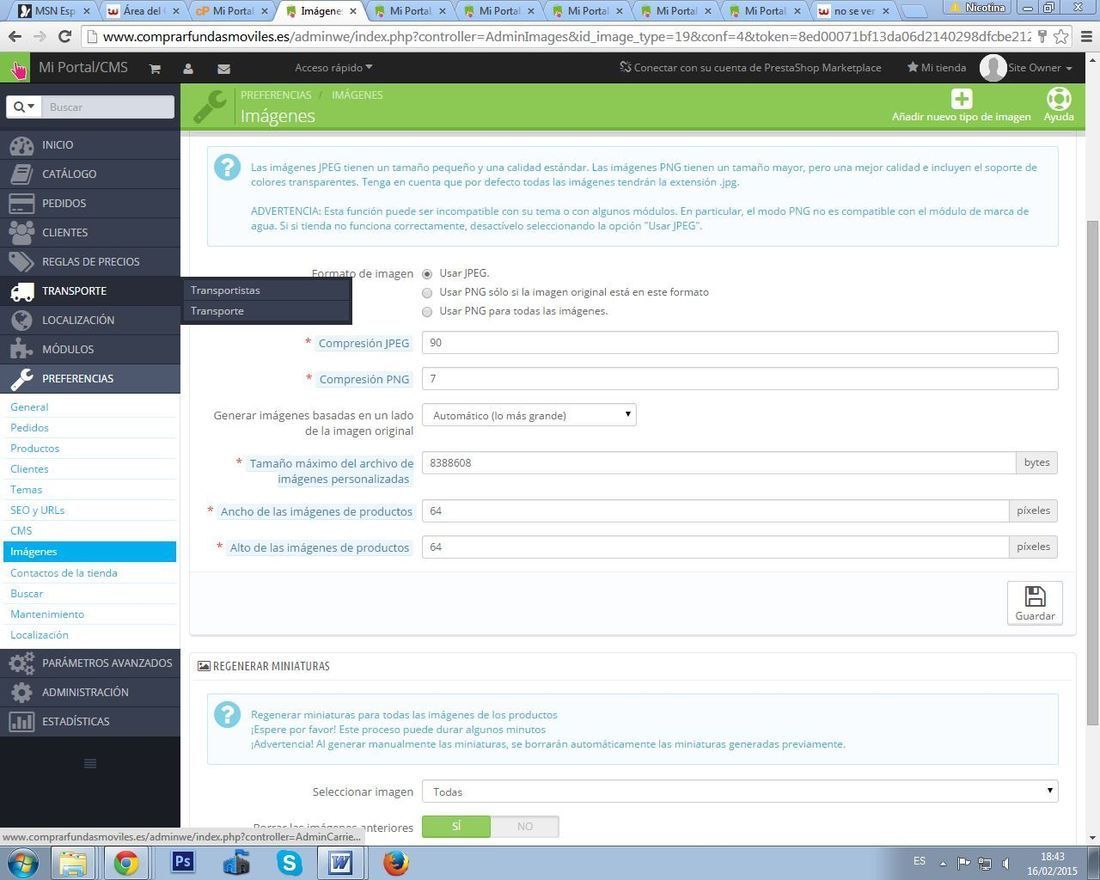Click the Compresión JPEG input field
This screenshot has width=1100, height=880.
(x=740, y=342)
